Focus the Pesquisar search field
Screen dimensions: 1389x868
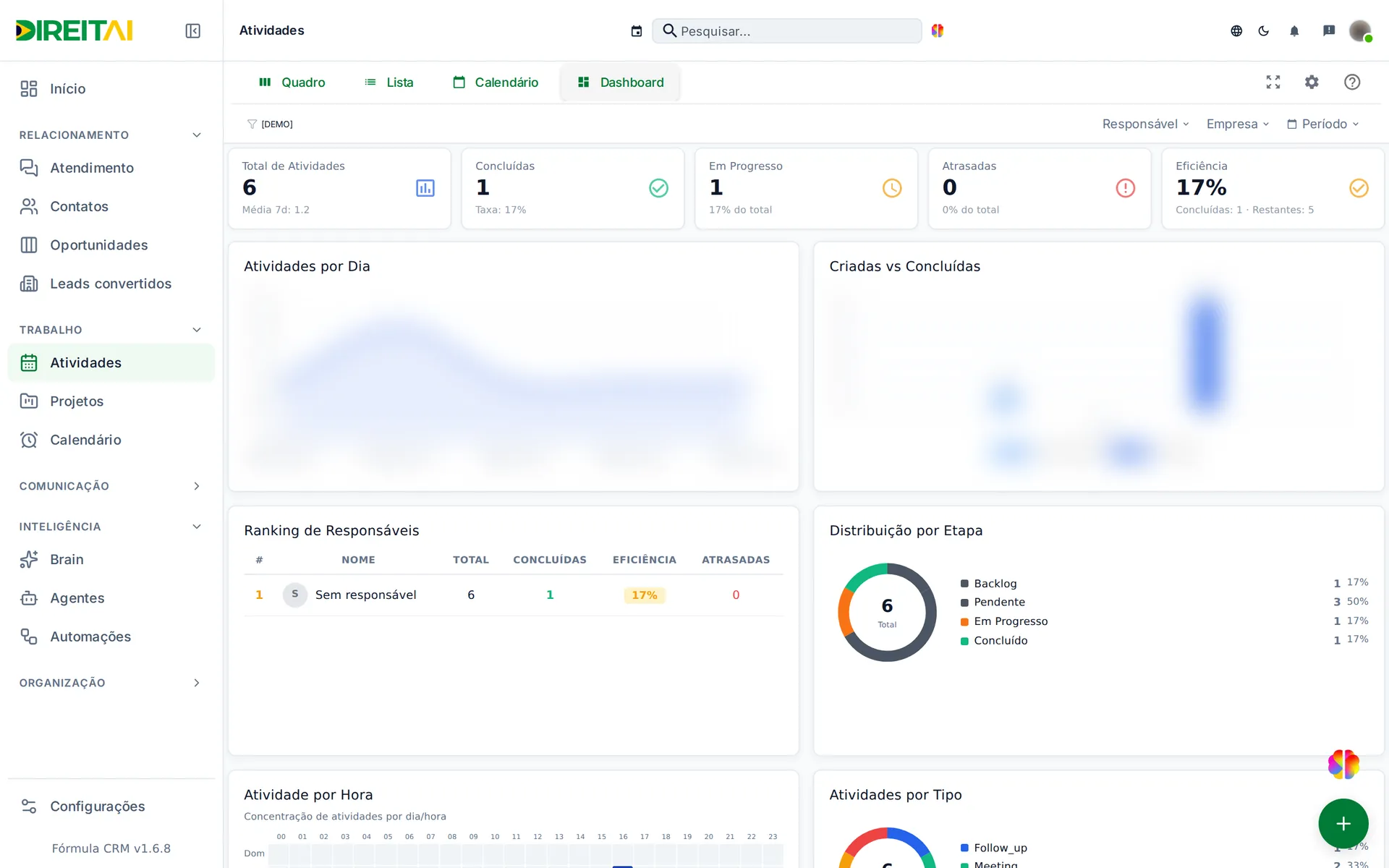(787, 31)
